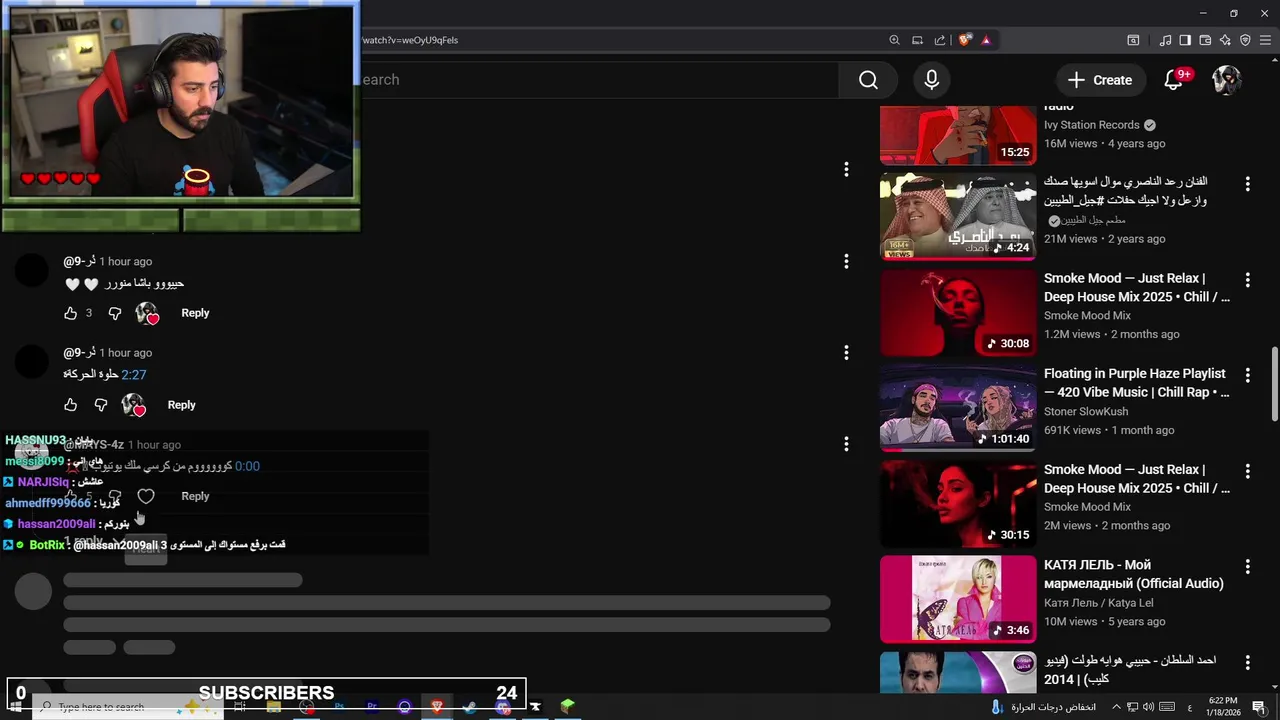Open the Minecraft grass block taskbar icon
The width and height of the screenshot is (1280, 720).
[568, 707]
